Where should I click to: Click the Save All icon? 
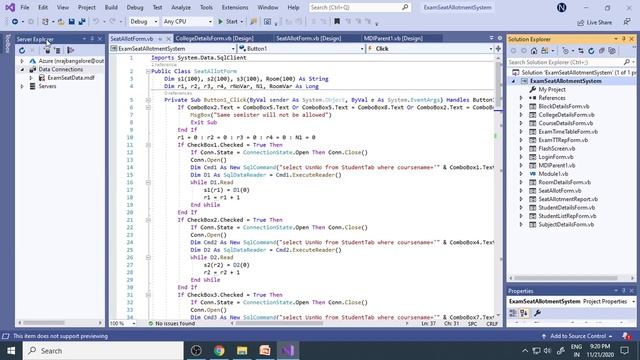82,22
